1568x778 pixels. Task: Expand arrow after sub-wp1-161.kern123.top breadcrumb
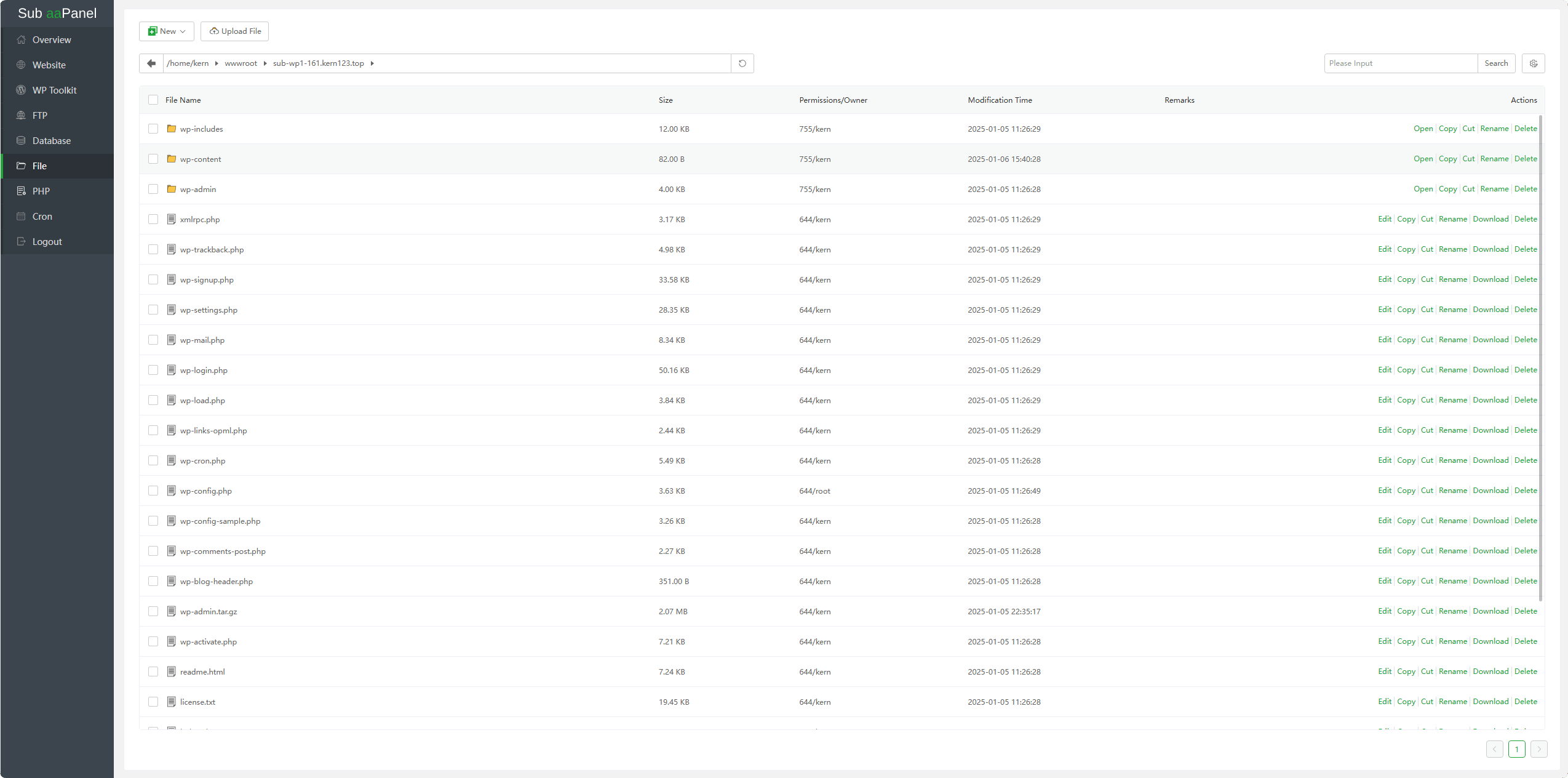tap(372, 63)
